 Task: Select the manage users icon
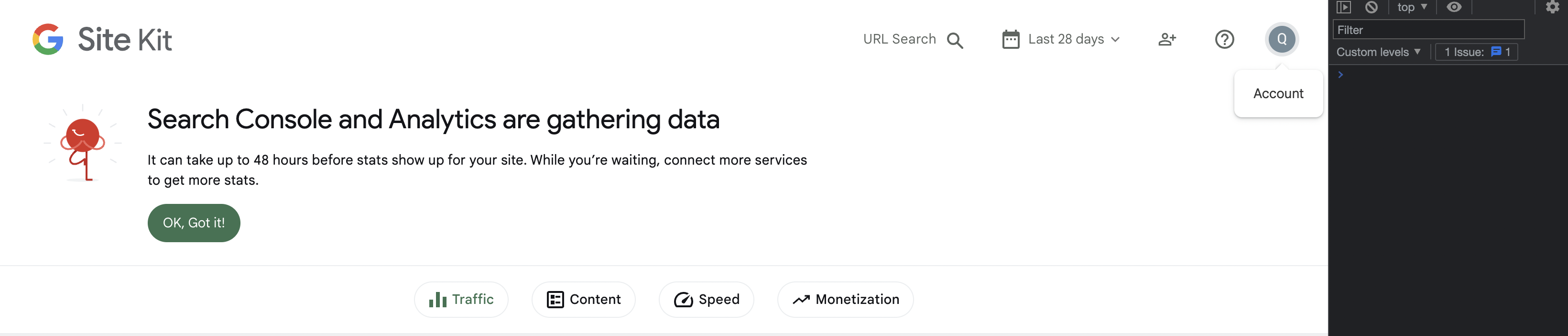1167,39
